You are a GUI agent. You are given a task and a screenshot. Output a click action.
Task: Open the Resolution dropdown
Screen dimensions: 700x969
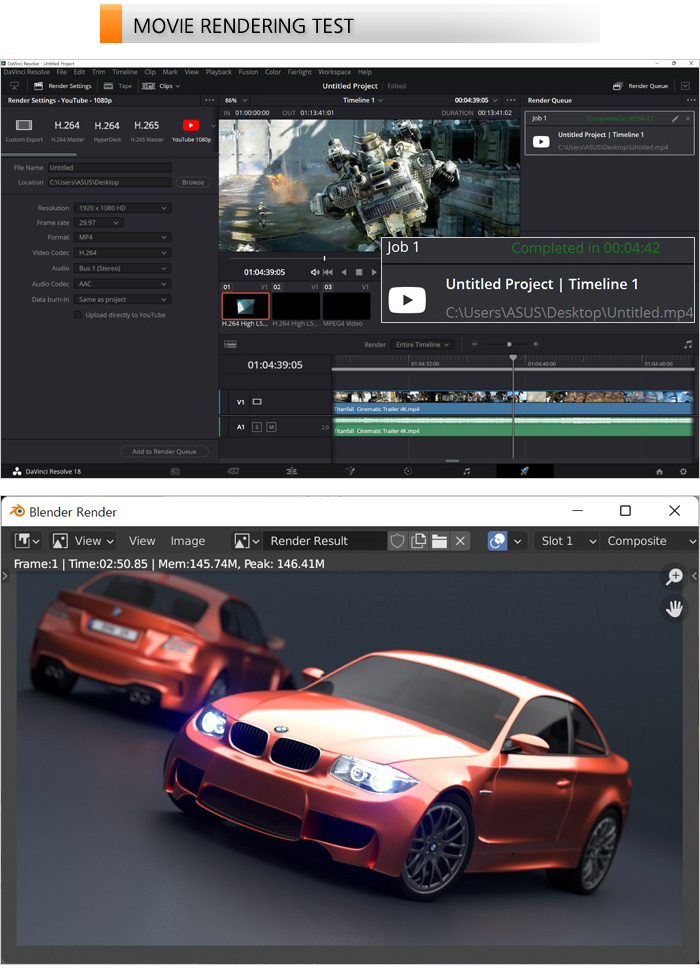pyautogui.click(x=122, y=208)
